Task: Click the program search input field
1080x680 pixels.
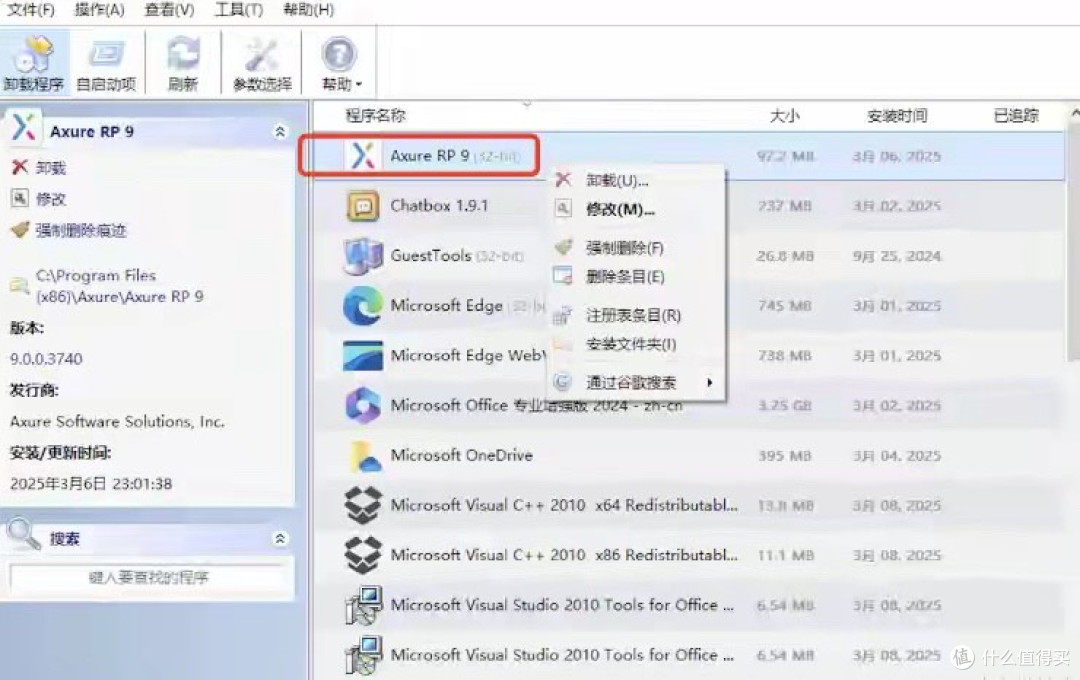Action: 149,577
